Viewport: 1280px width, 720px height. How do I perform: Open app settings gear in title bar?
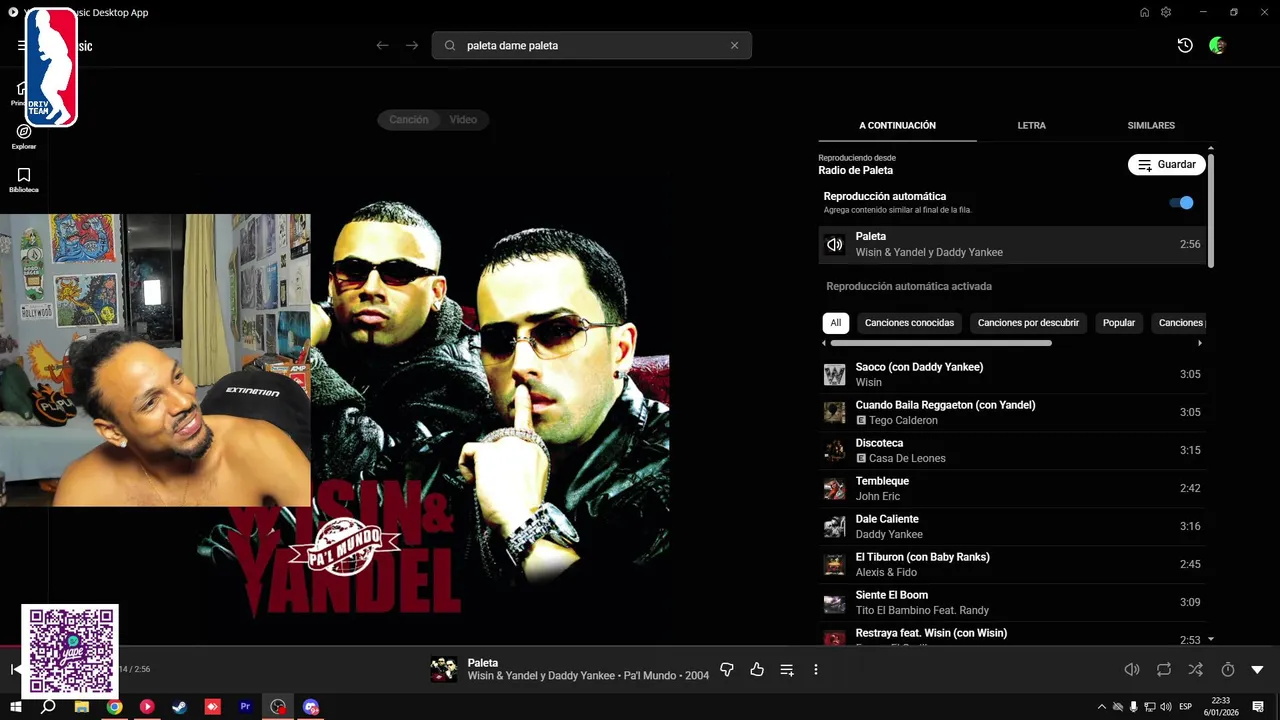click(x=1166, y=12)
